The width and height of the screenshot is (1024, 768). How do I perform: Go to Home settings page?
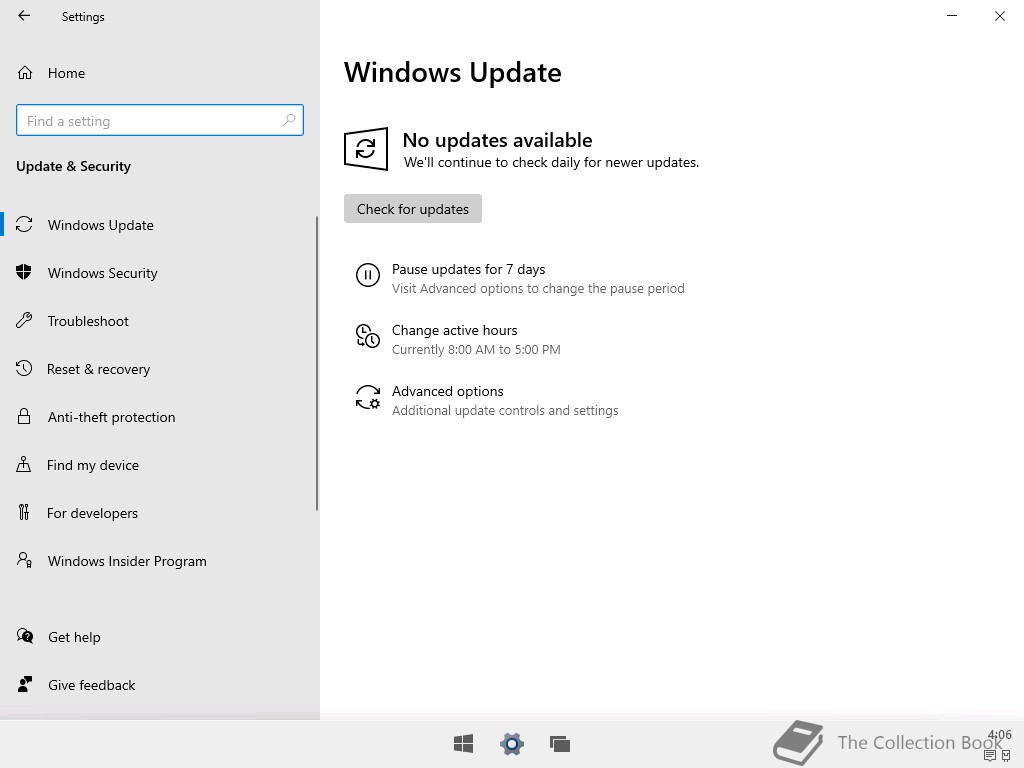(x=66, y=73)
